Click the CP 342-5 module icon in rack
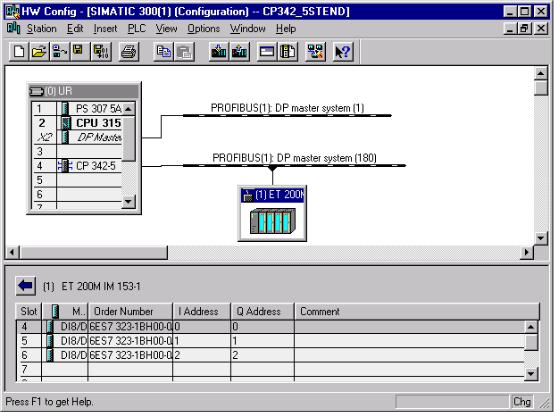The width and height of the screenshot is (554, 412). click(65, 166)
